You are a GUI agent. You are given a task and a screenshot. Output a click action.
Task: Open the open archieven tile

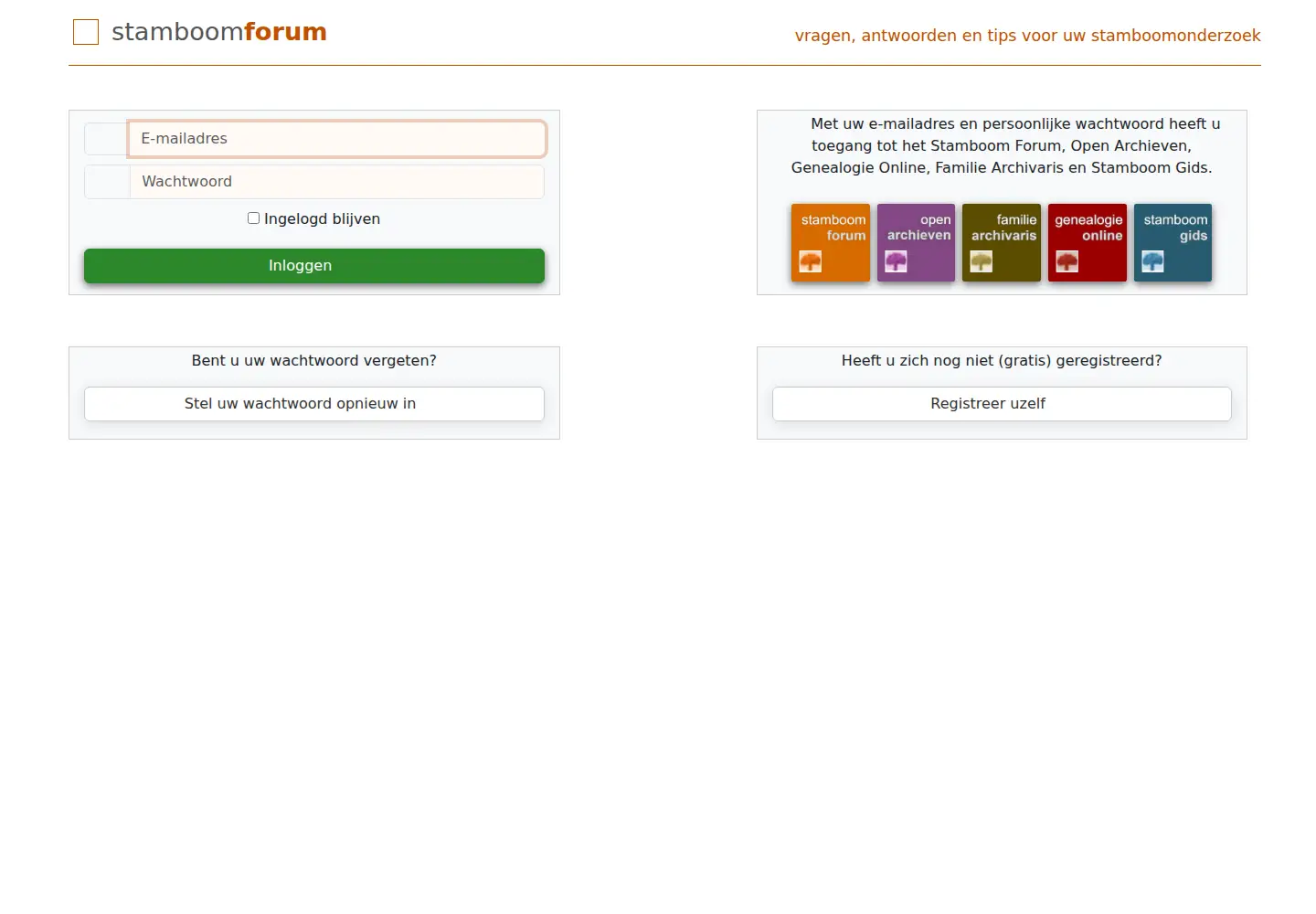click(916, 242)
